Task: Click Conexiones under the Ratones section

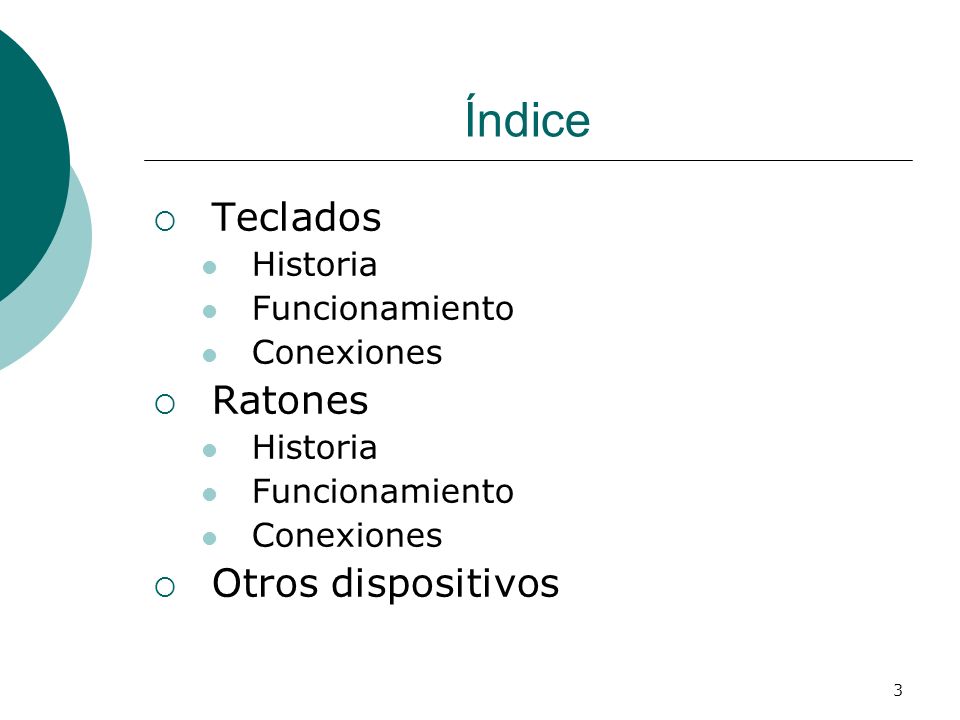Action: pos(347,536)
